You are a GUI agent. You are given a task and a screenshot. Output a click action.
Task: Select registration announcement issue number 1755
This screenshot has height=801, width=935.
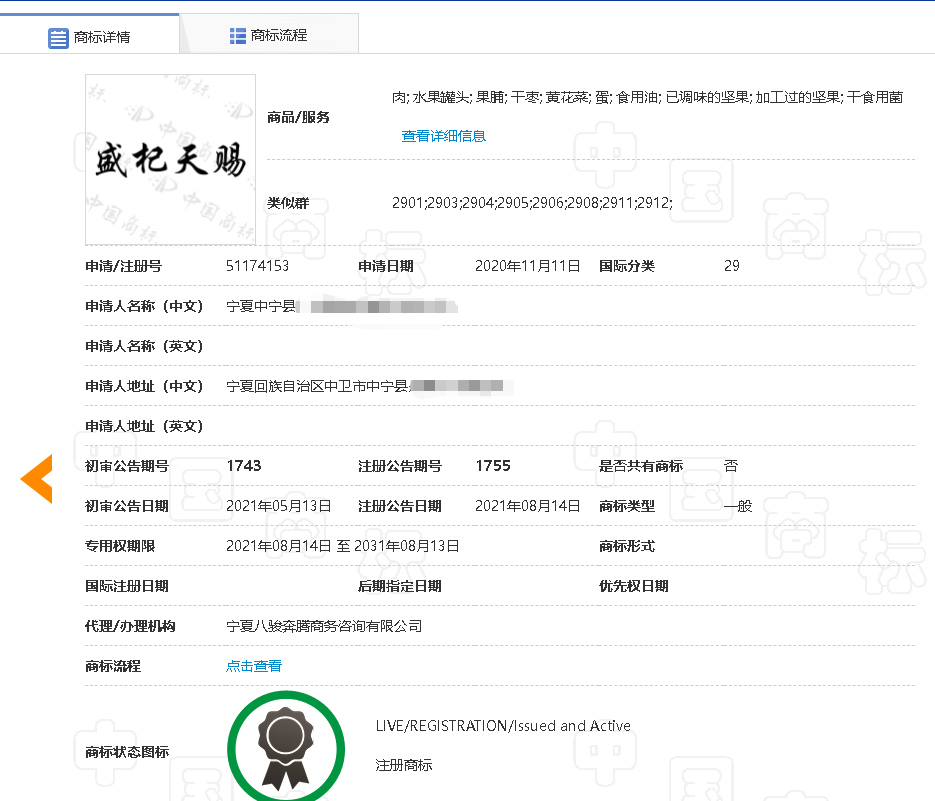pyautogui.click(x=493, y=466)
